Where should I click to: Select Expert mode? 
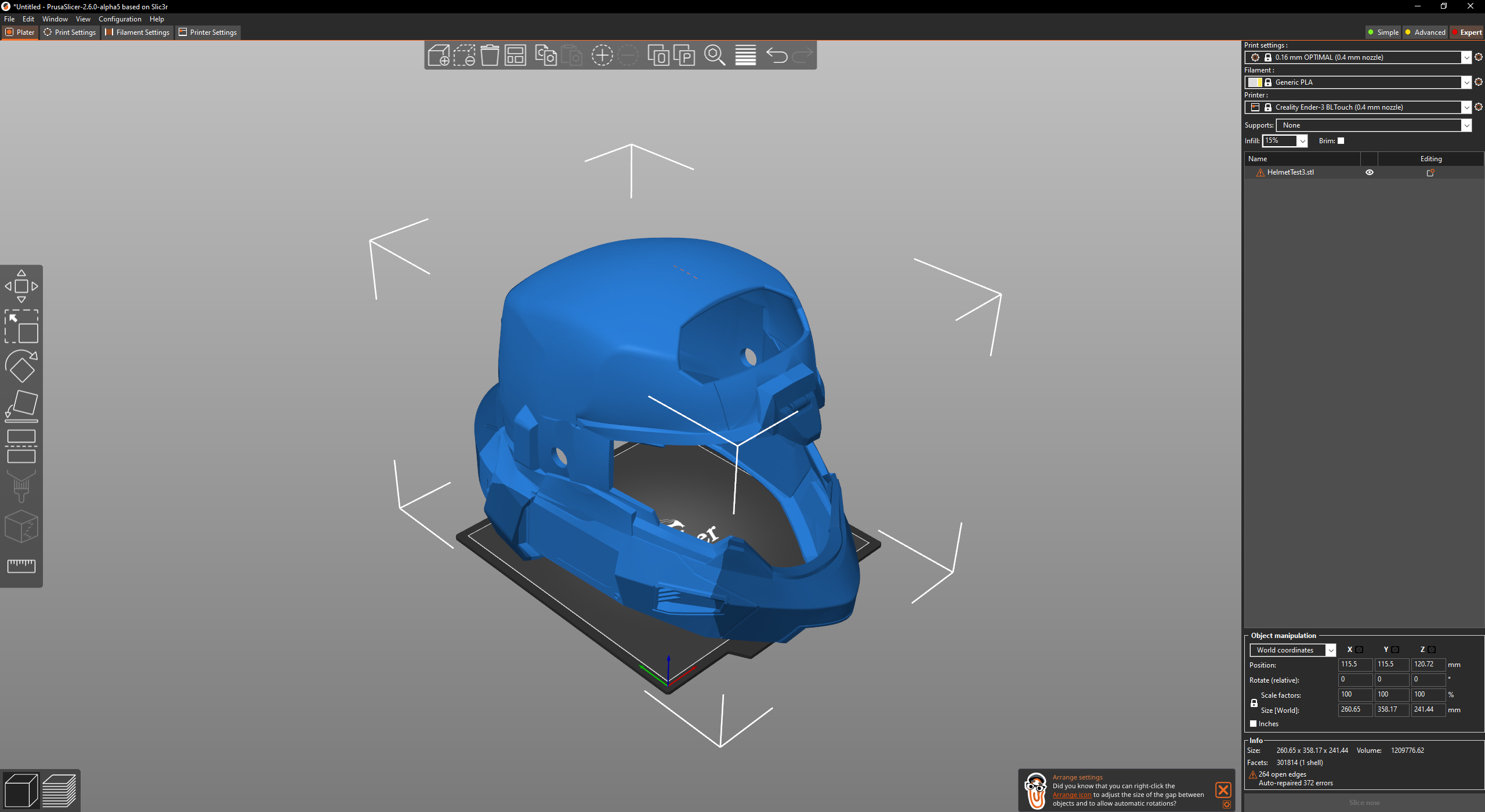pos(1466,32)
